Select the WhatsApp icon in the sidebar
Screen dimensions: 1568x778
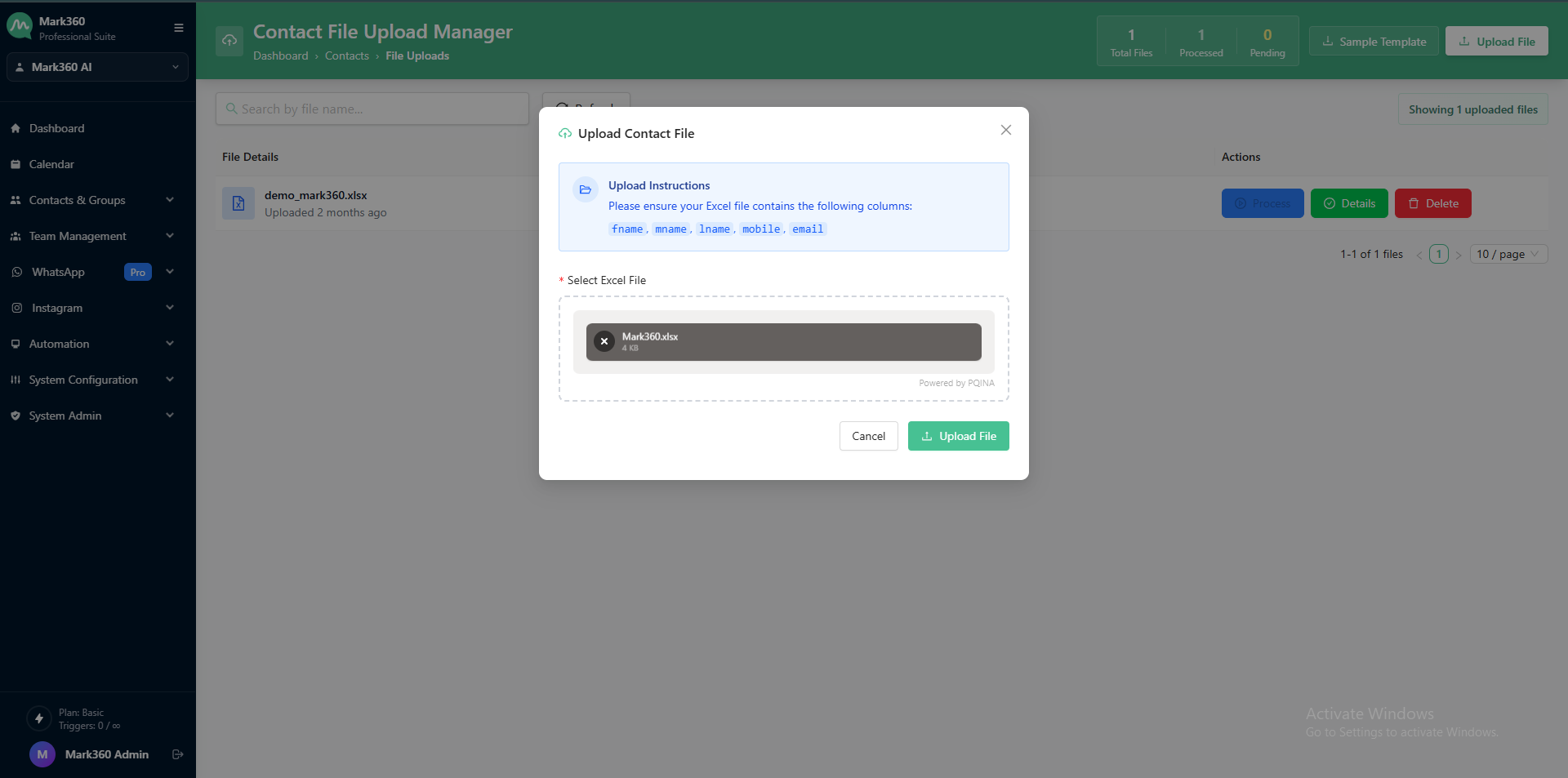point(16,272)
